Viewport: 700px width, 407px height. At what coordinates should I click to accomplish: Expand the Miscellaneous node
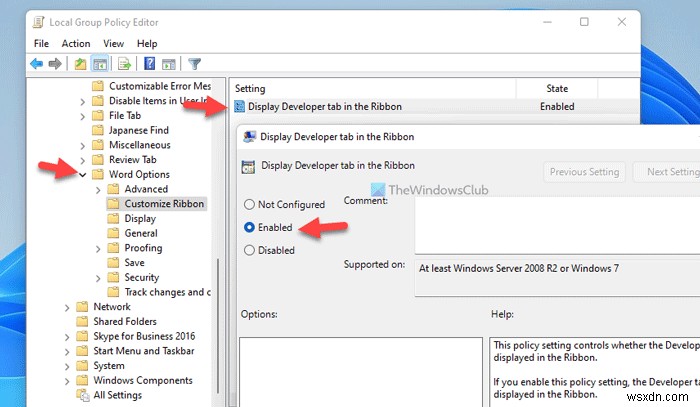coord(83,145)
